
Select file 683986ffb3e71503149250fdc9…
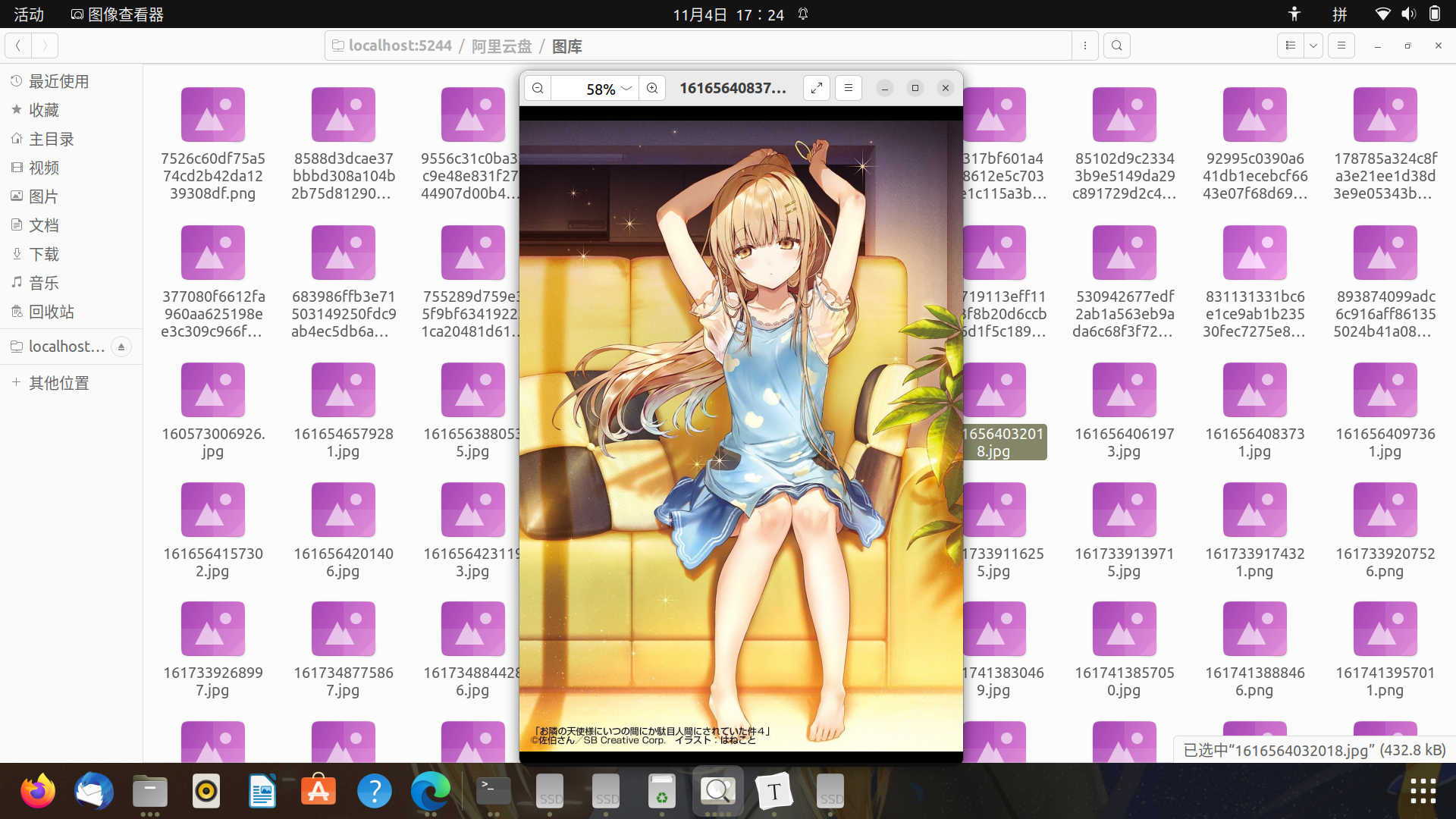click(x=344, y=282)
